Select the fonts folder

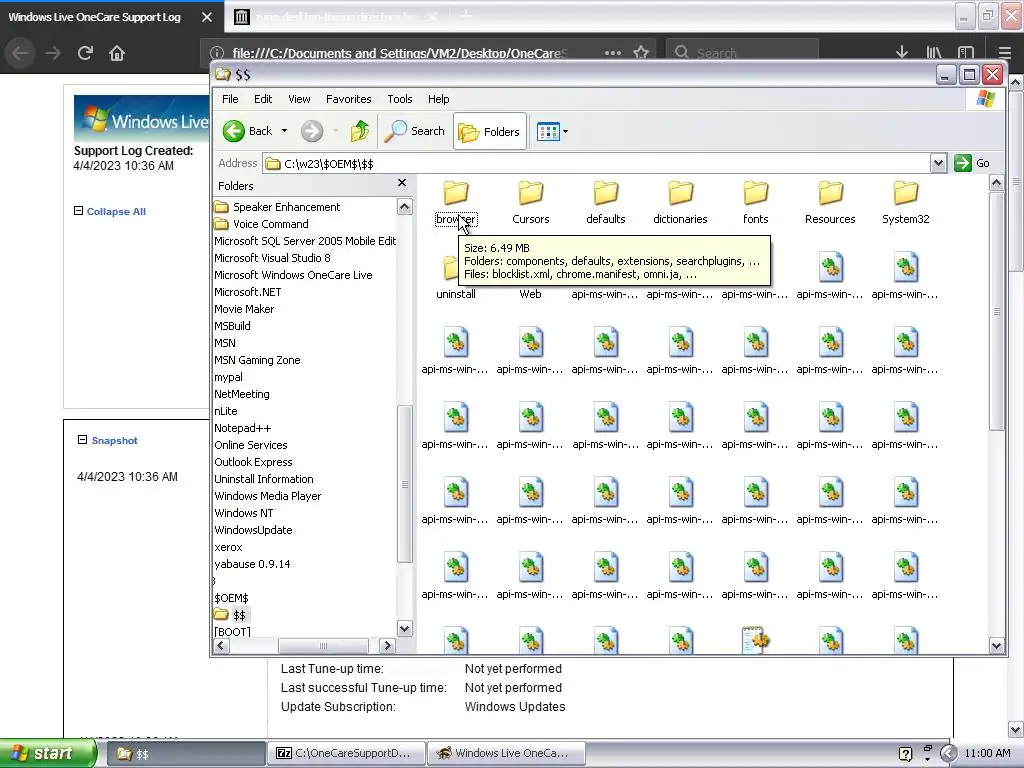click(x=756, y=202)
